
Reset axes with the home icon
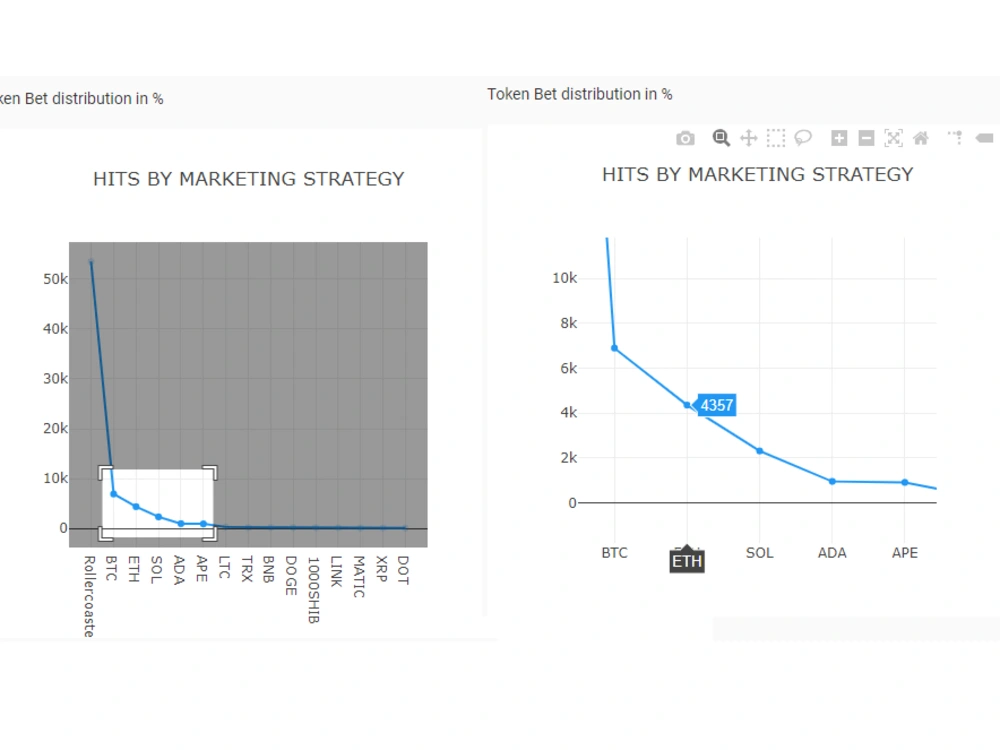click(921, 138)
